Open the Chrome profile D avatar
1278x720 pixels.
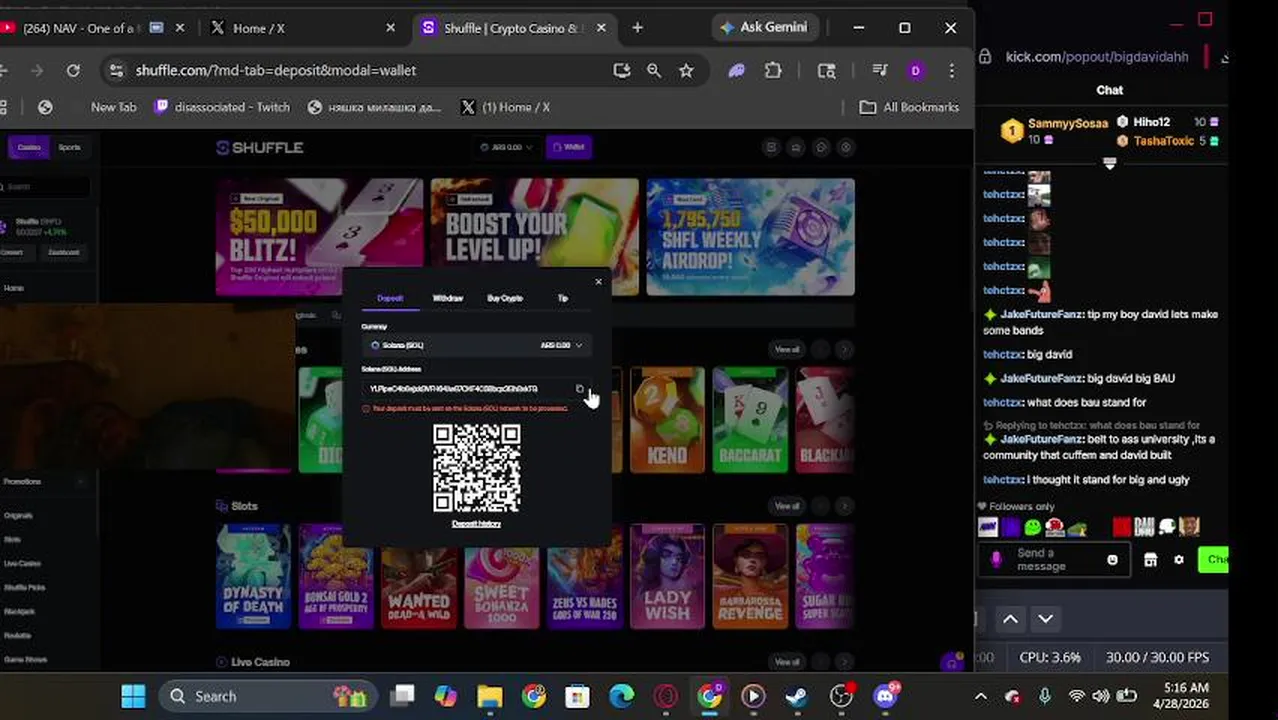coord(915,70)
